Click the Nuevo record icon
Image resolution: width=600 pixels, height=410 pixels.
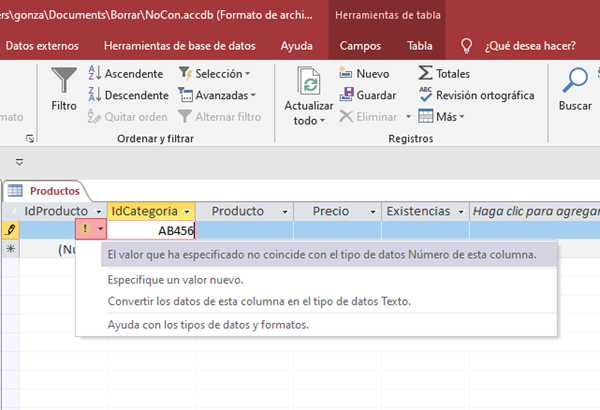point(365,74)
